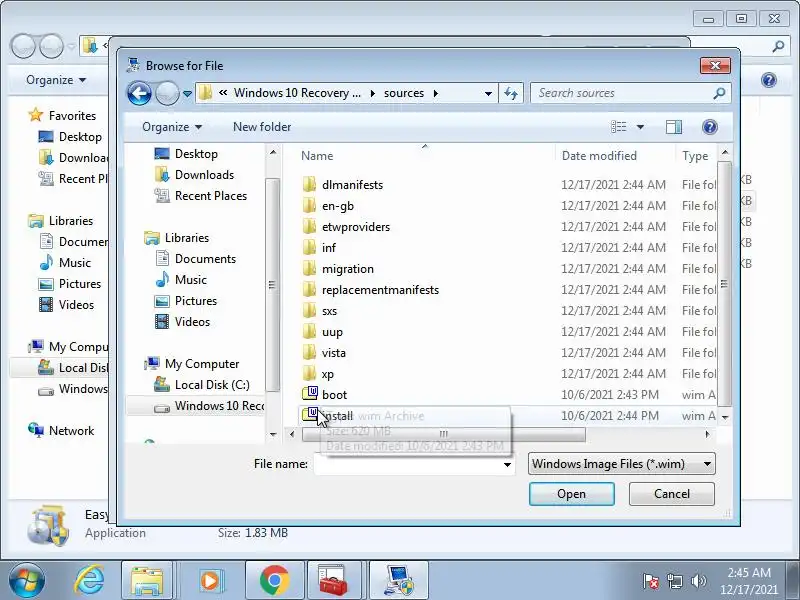Click the Change your view icon
This screenshot has height=600, width=800.
pyautogui.click(x=618, y=127)
